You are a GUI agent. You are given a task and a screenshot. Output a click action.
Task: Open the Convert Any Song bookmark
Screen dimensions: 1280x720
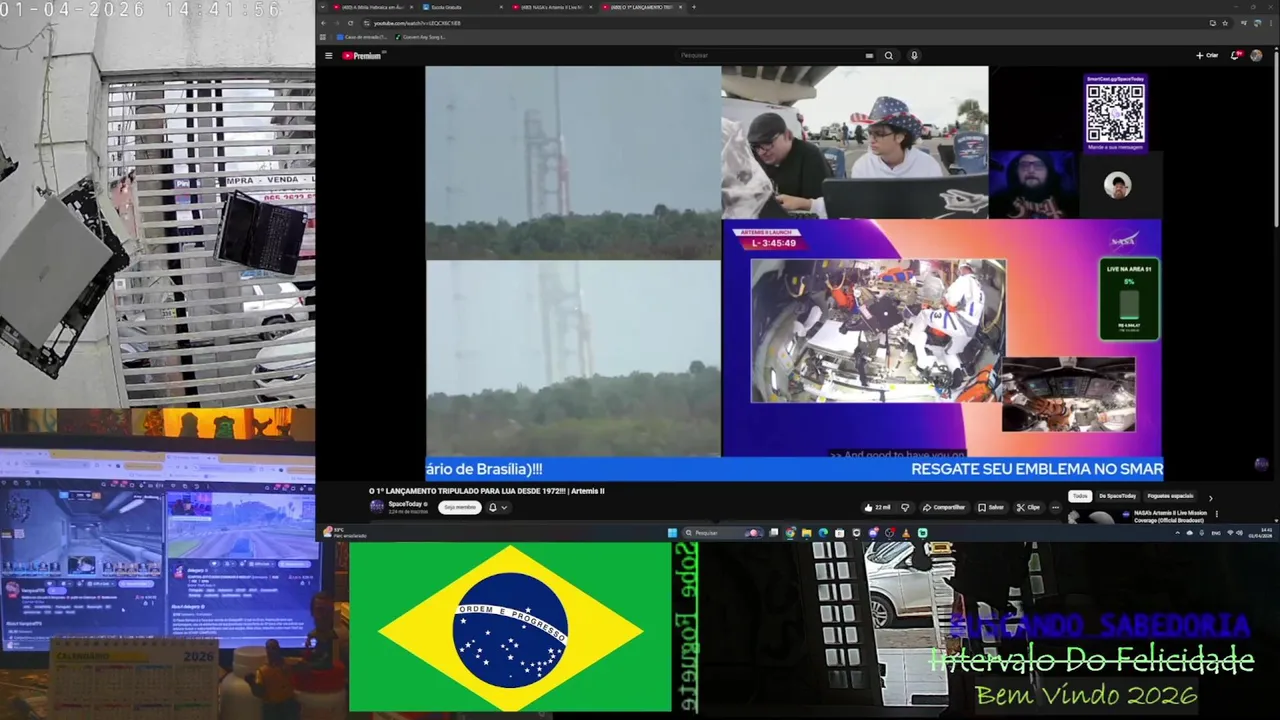coord(421,37)
